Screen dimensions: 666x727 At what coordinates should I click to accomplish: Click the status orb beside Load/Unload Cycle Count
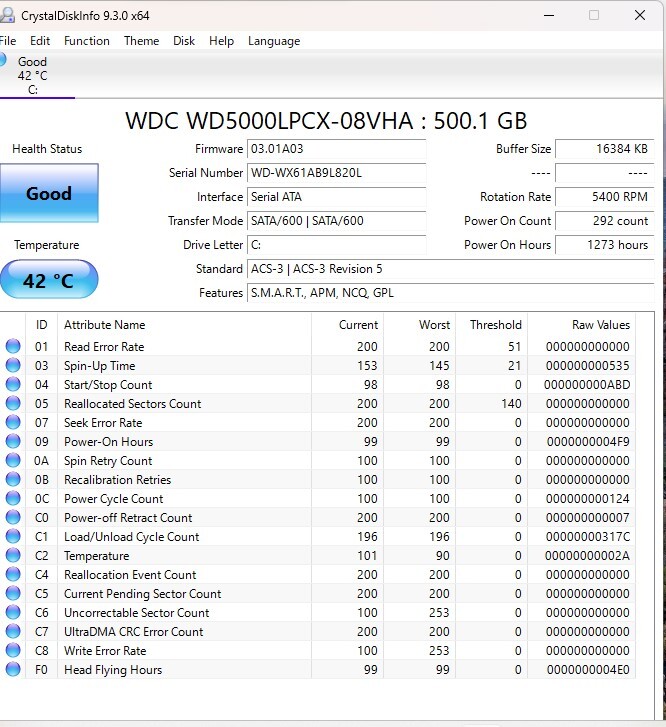coord(13,536)
